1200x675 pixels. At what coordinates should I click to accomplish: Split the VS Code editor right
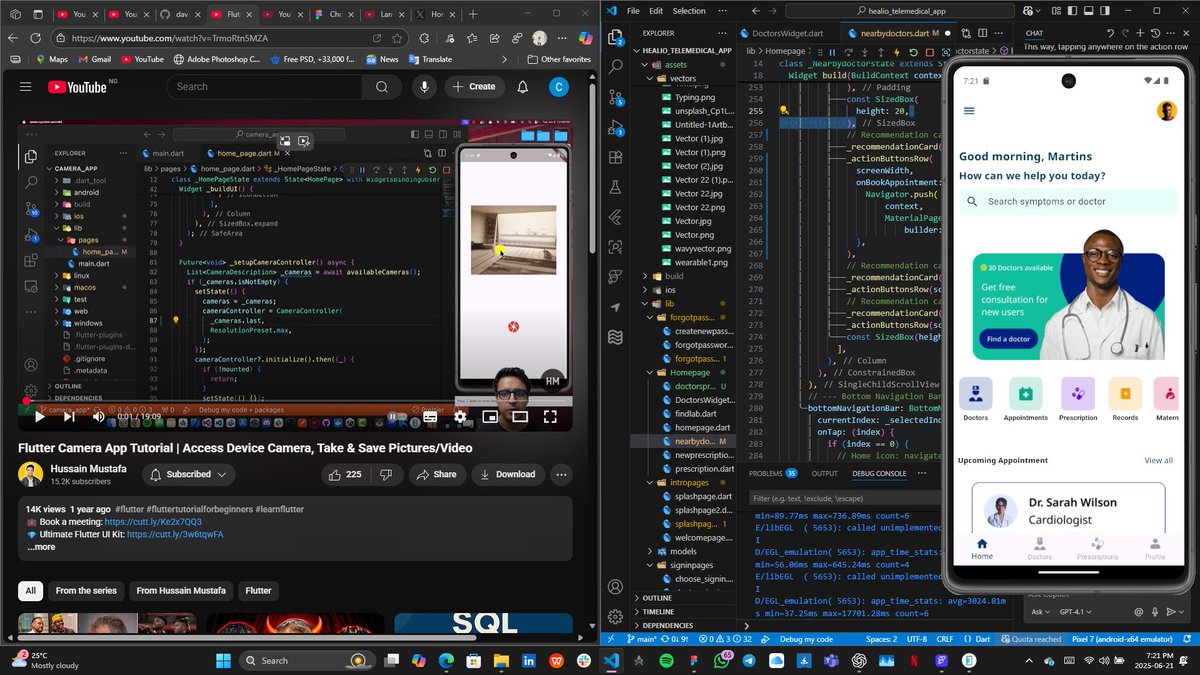(983, 33)
